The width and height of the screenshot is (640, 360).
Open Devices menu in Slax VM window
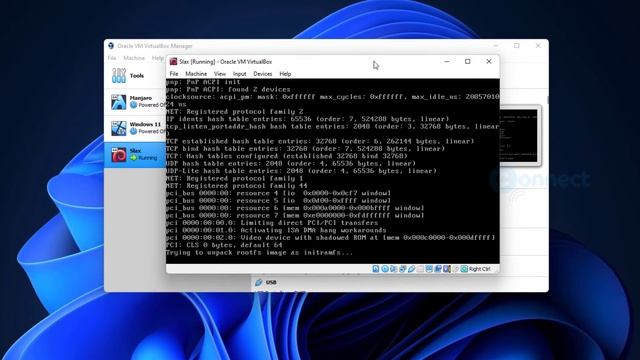[x=262, y=74]
